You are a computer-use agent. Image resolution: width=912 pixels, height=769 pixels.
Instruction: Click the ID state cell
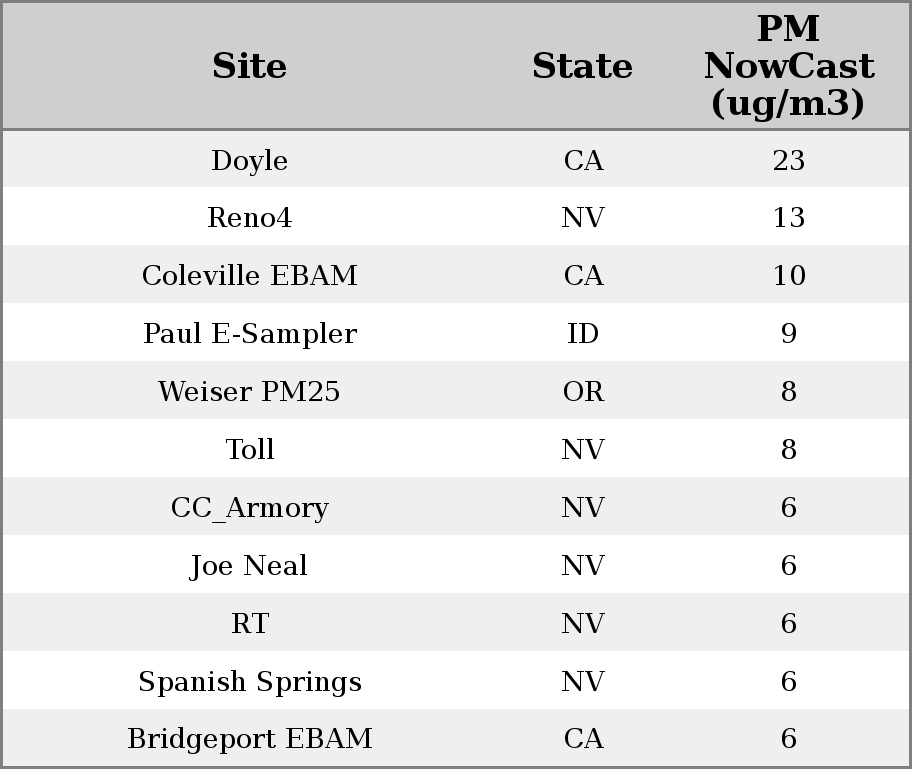(x=583, y=334)
